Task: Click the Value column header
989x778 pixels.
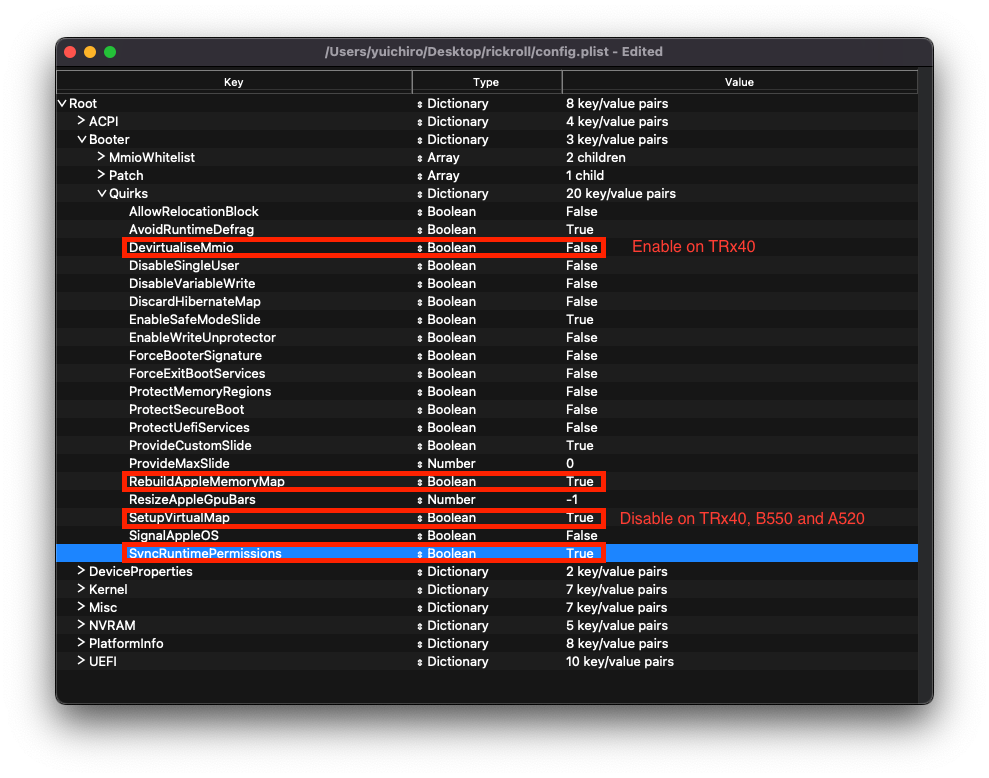Action: point(739,82)
